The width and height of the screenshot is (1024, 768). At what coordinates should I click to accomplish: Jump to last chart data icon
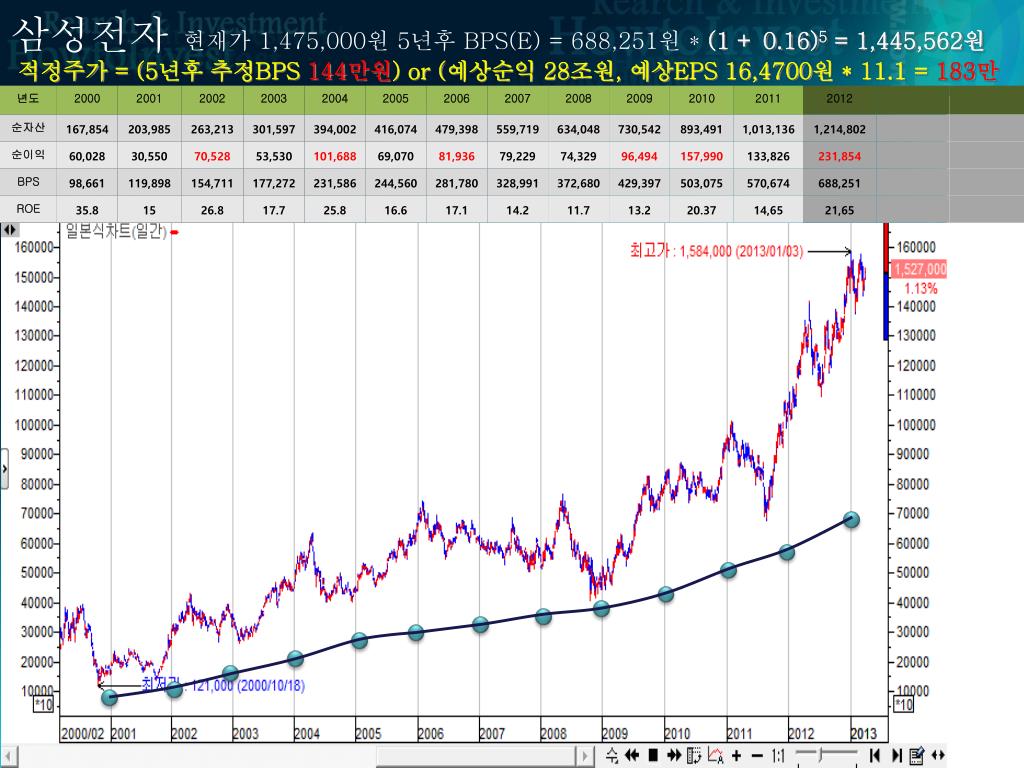pyautogui.click(x=897, y=756)
